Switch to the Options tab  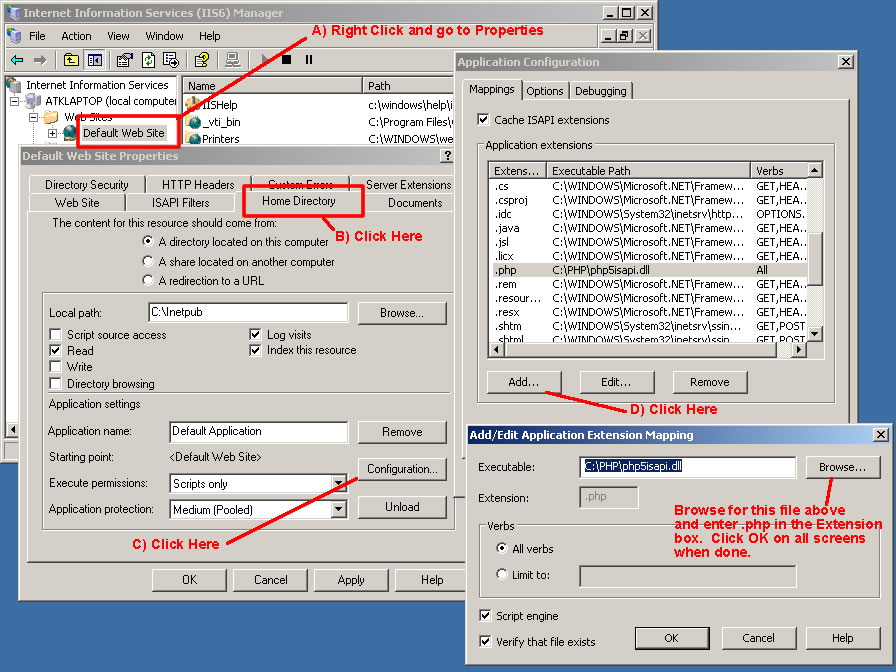545,91
